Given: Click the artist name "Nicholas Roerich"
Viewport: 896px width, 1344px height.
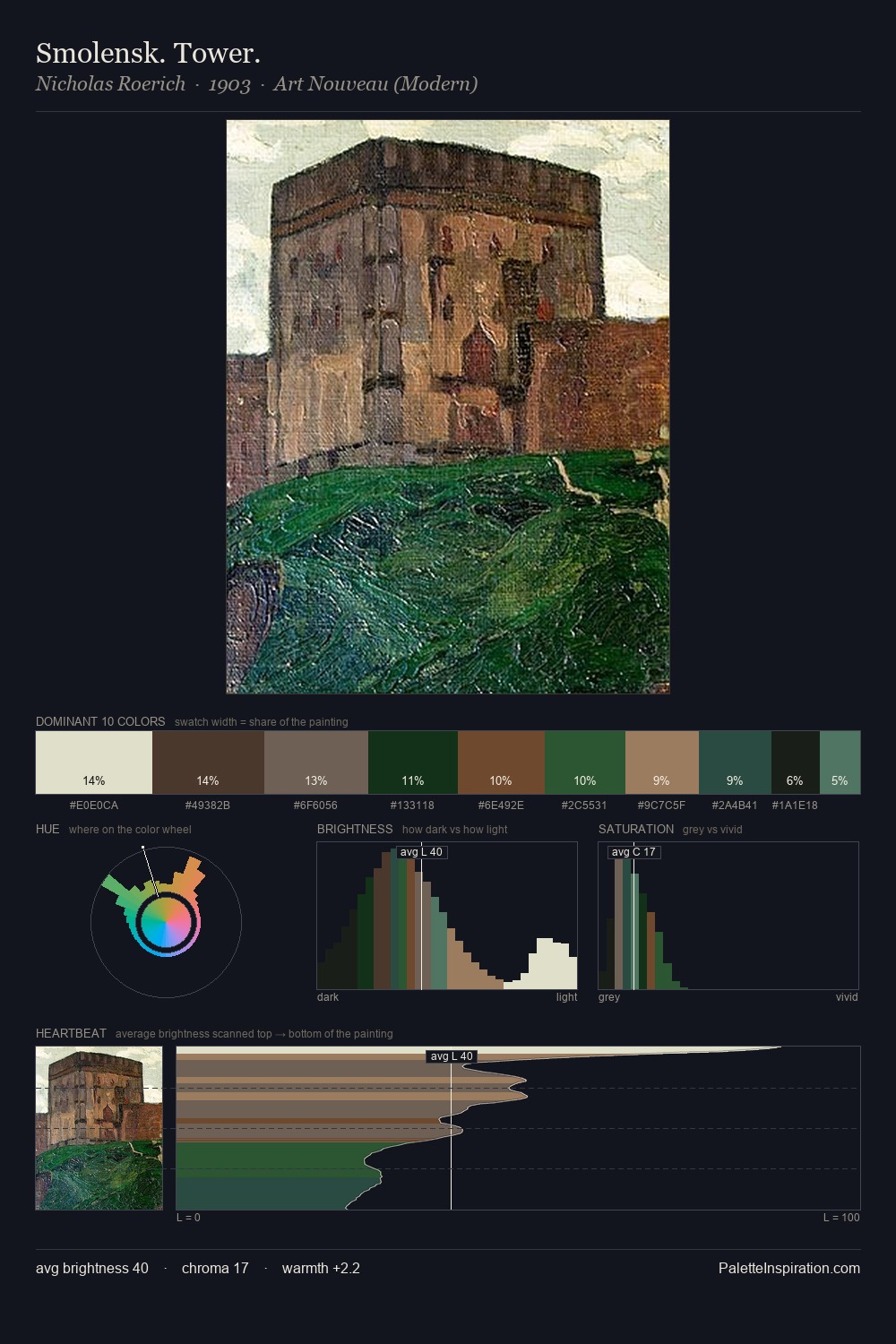Looking at the screenshot, I should point(110,83).
